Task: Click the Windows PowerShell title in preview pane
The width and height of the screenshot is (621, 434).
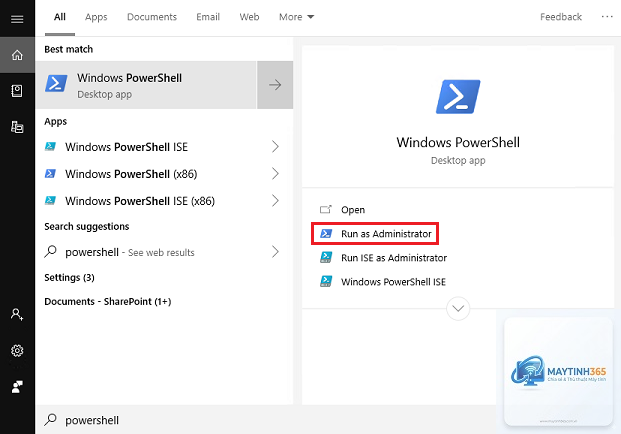Action: pos(458,142)
